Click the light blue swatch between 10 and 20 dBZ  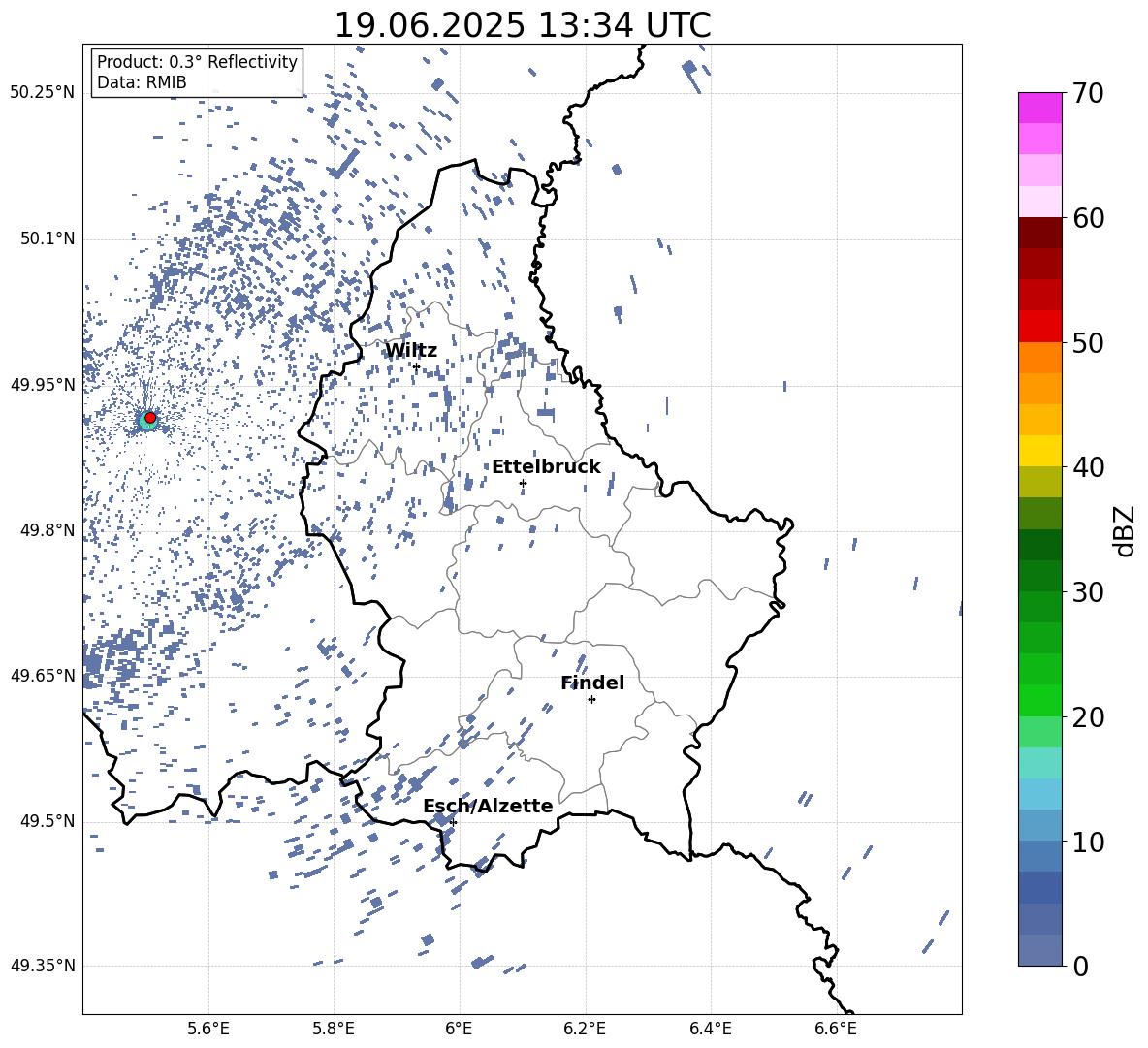pos(1040,795)
